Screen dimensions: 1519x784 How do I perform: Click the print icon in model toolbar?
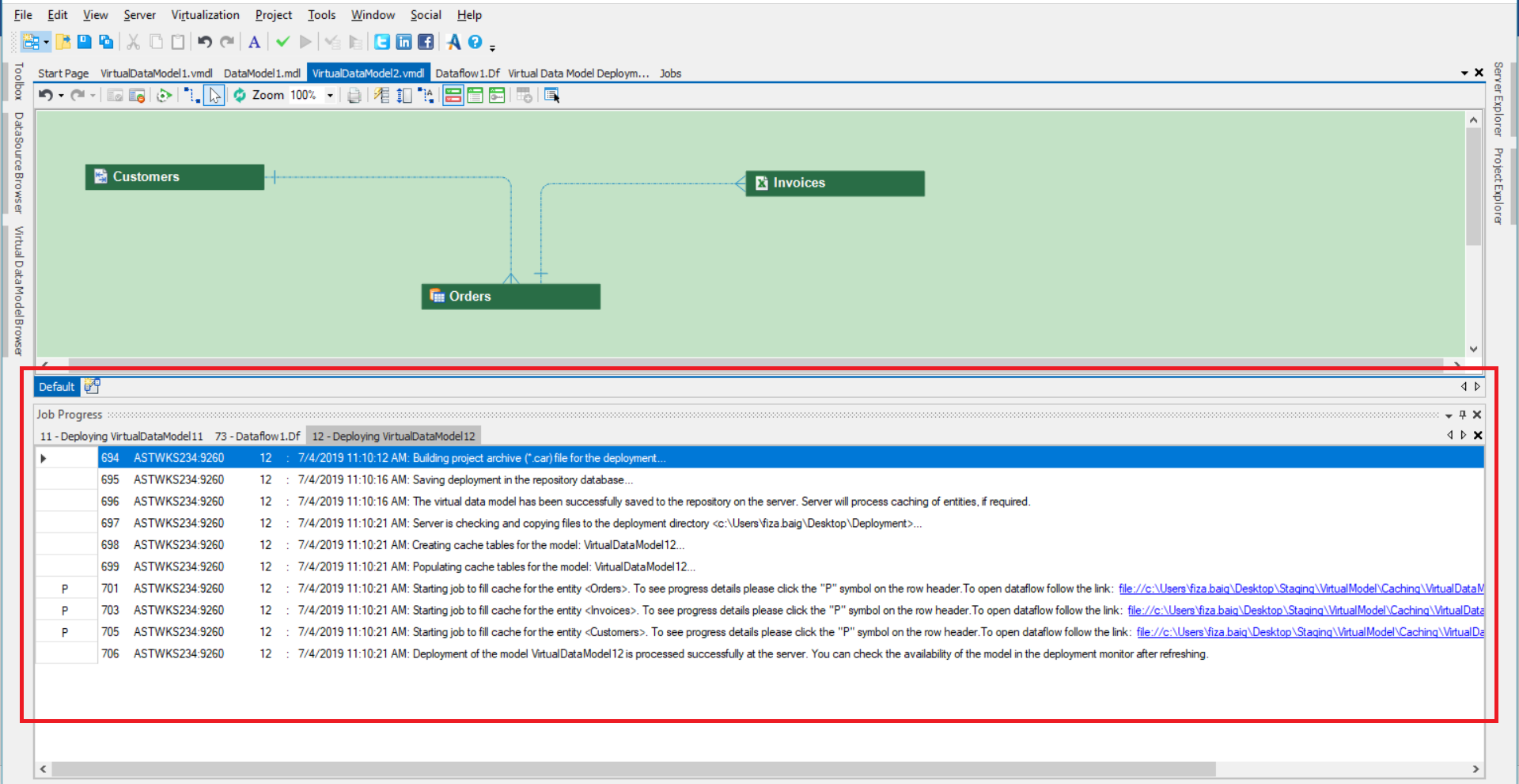tap(354, 96)
